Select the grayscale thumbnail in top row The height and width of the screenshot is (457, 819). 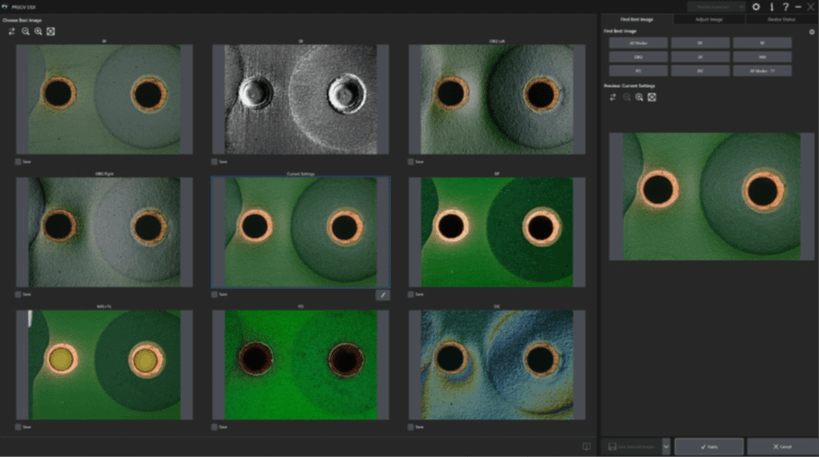click(300, 98)
